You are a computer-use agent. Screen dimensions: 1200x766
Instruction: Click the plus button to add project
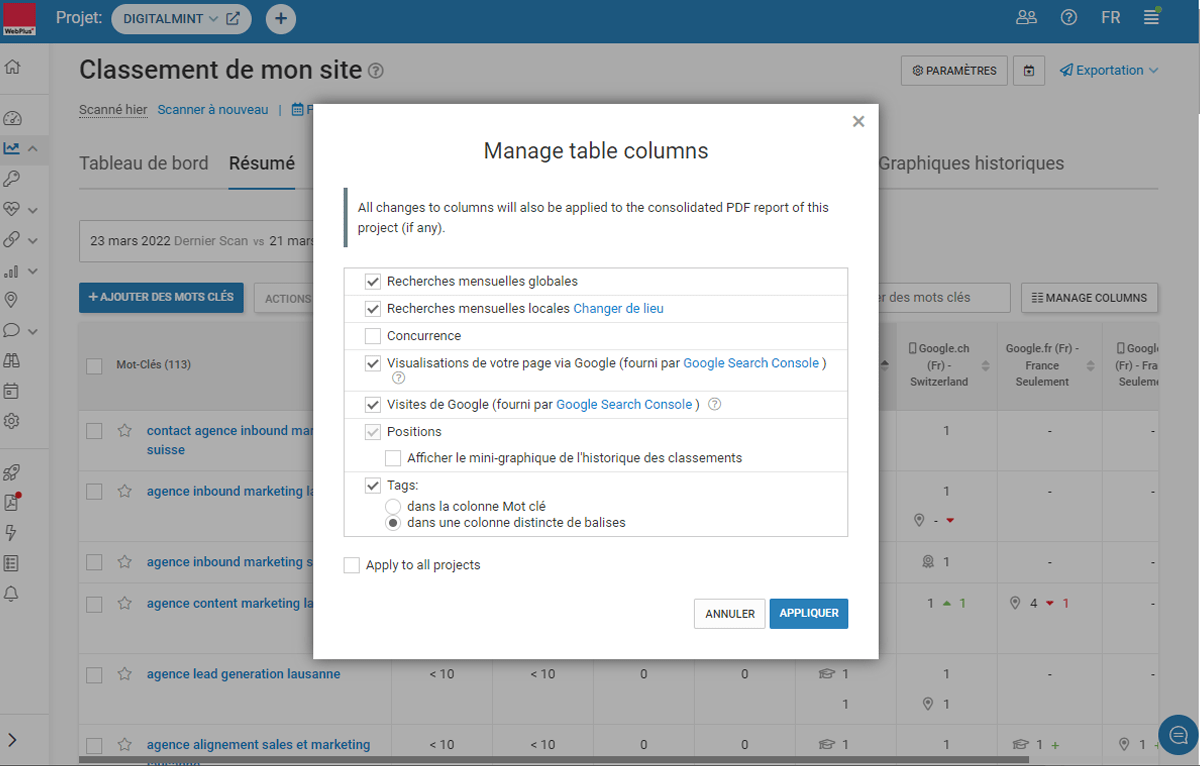tap(281, 18)
